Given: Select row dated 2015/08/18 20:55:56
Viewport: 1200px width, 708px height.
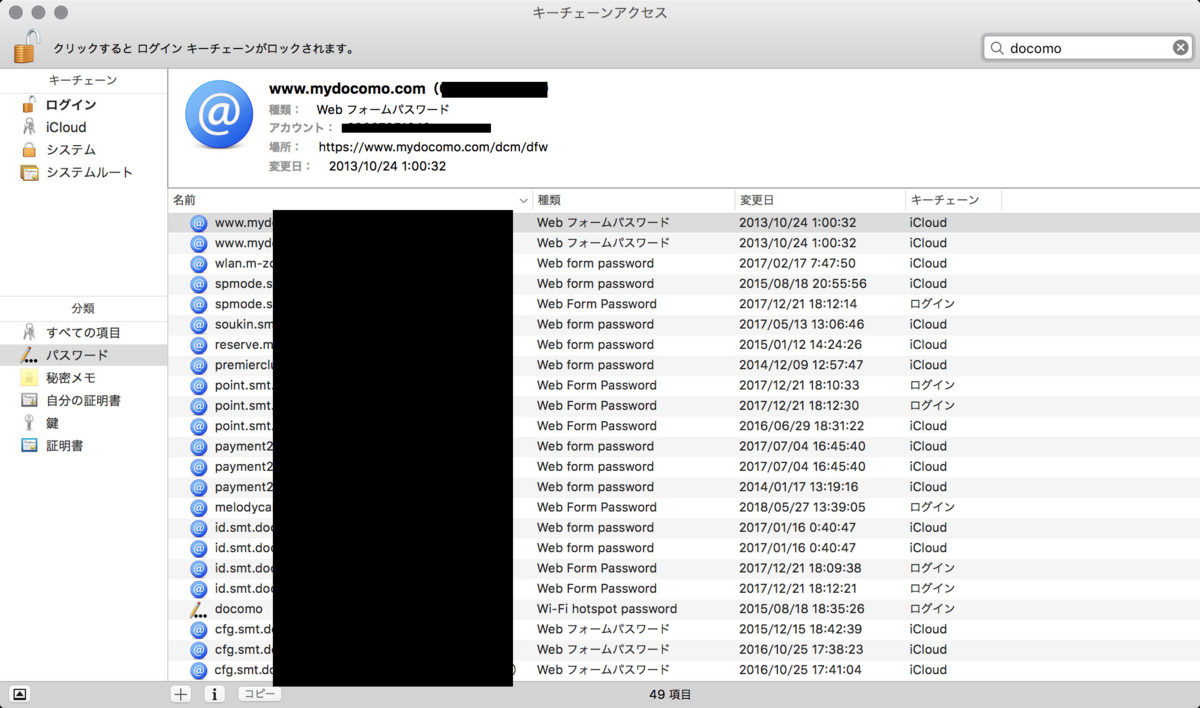Looking at the screenshot, I should click(684, 284).
